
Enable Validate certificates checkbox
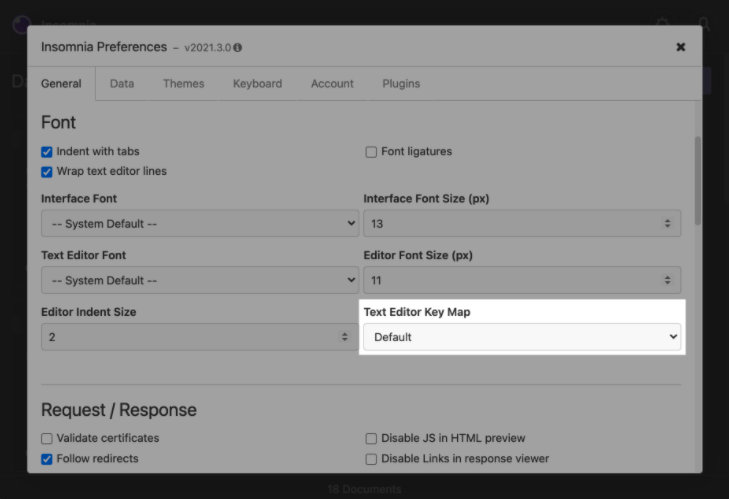(46, 439)
